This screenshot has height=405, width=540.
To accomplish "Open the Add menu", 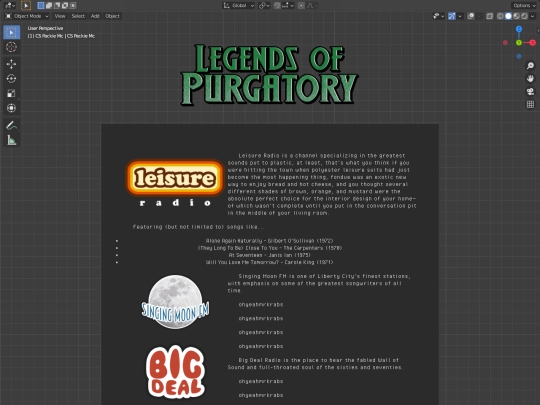I will 95,16.
